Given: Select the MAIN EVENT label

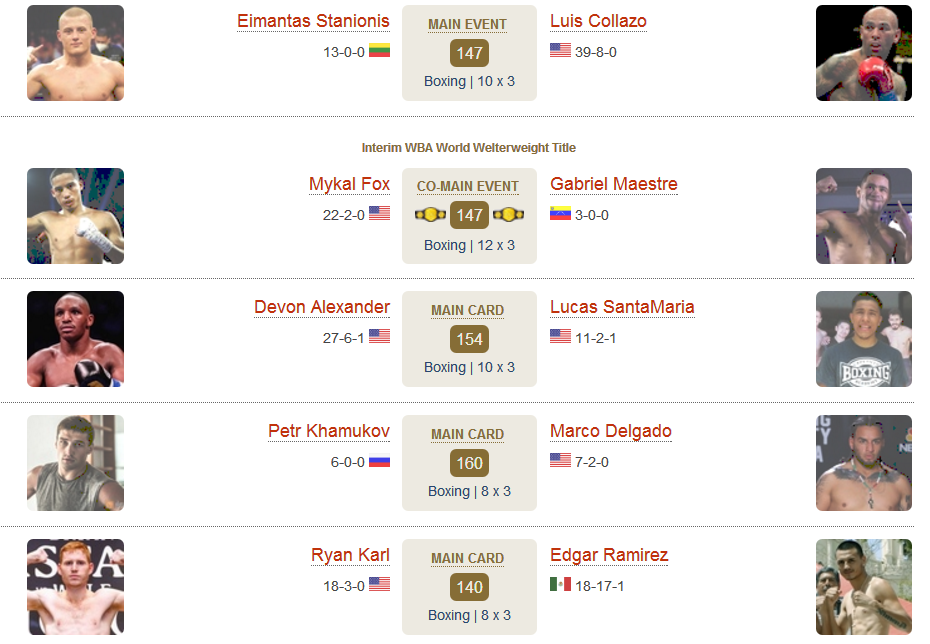Looking at the screenshot, I should pyautogui.click(x=467, y=24).
